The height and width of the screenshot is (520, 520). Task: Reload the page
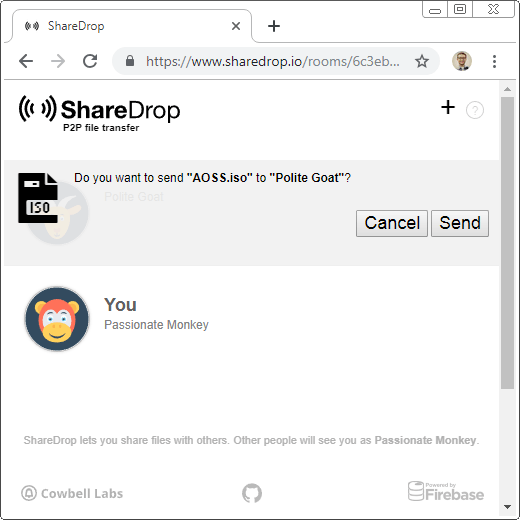tap(90, 61)
